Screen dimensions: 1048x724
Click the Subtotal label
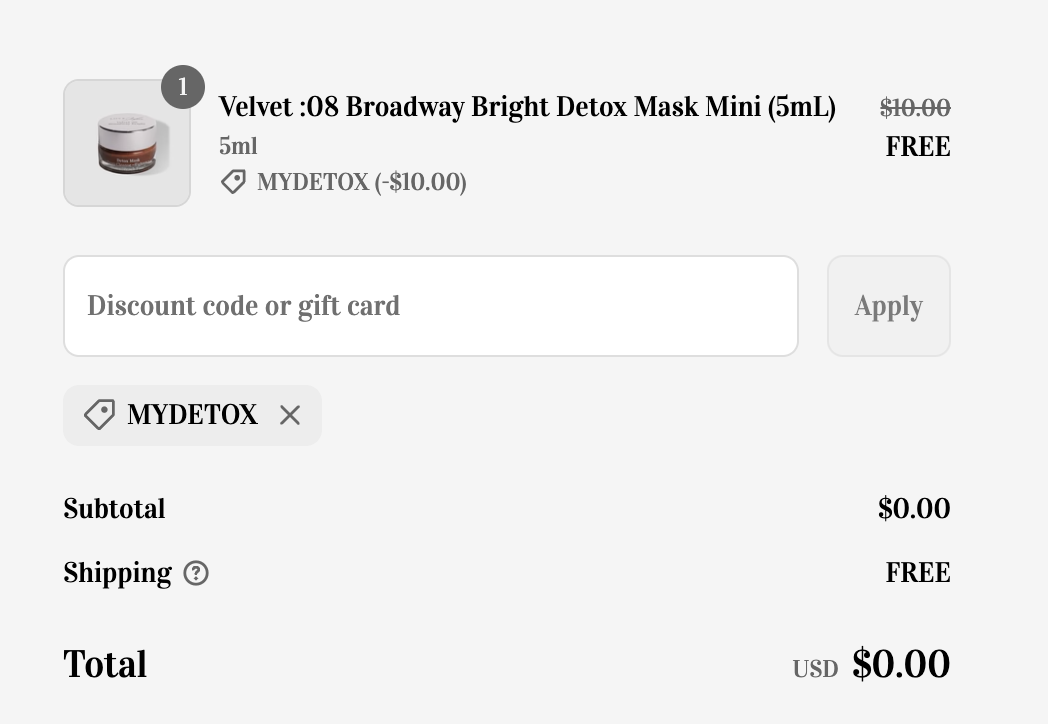click(x=114, y=509)
